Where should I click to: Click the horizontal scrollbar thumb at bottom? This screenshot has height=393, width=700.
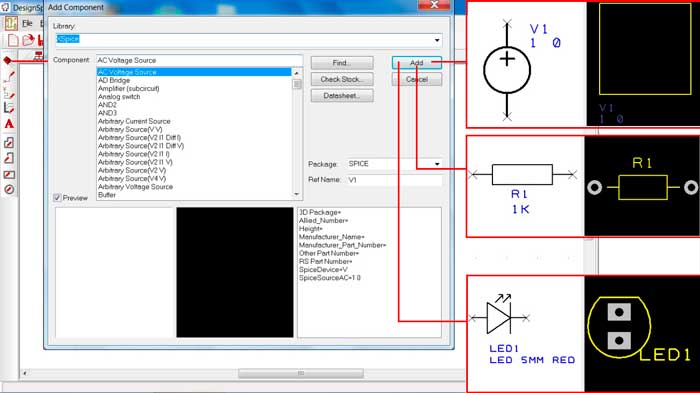tap(300, 373)
